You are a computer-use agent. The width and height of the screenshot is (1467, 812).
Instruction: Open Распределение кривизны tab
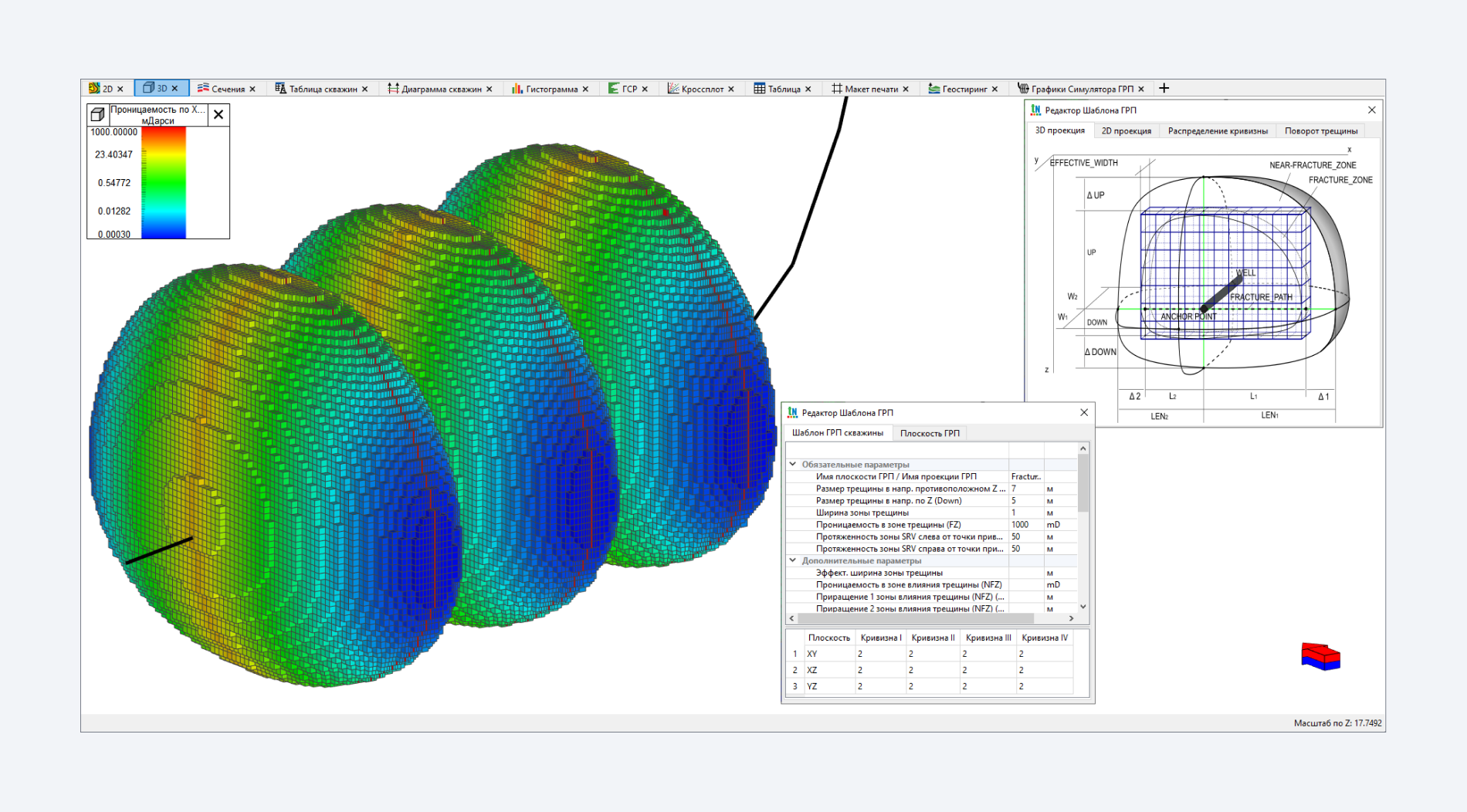(x=1218, y=130)
